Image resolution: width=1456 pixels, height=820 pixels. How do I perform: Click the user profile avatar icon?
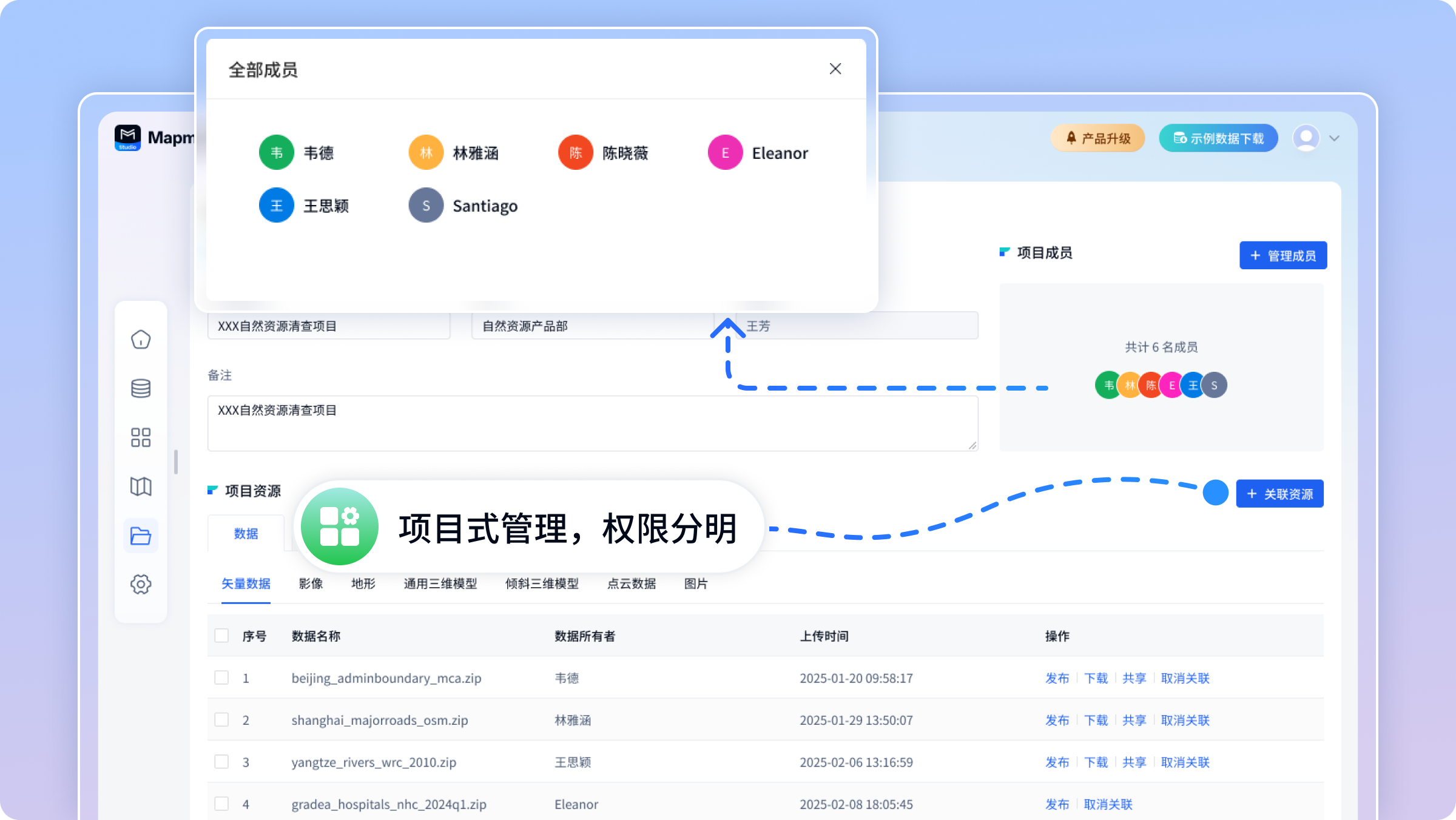1306,138
